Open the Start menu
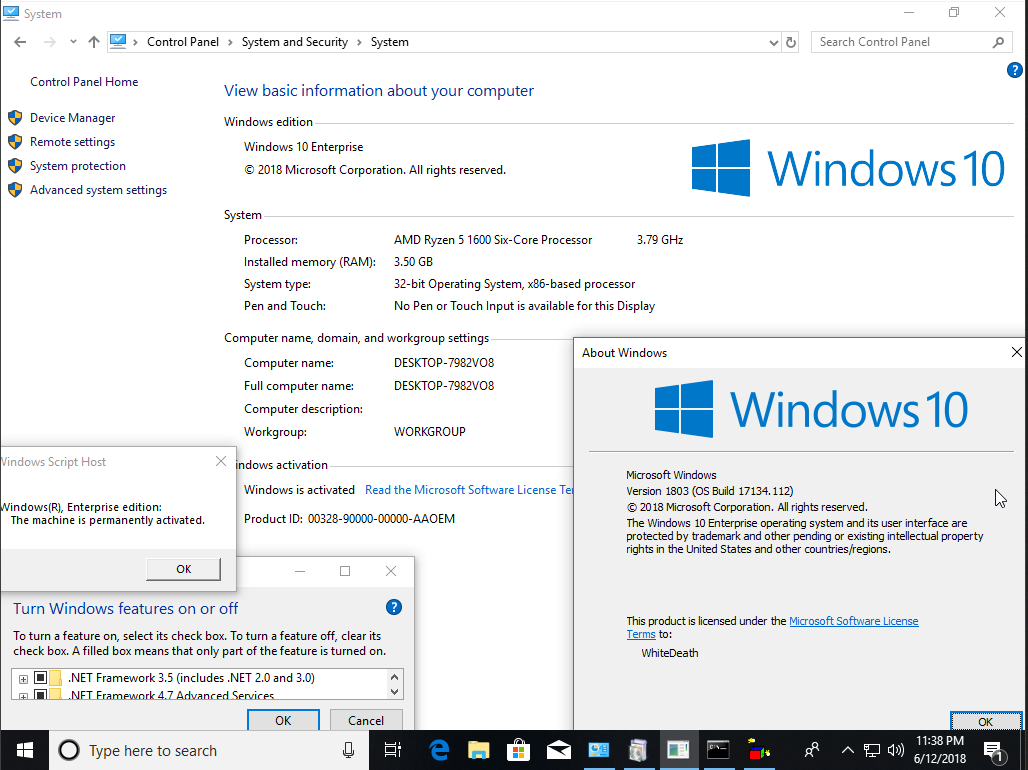This screenshot has height=770, width=1028. click(24, 750)
